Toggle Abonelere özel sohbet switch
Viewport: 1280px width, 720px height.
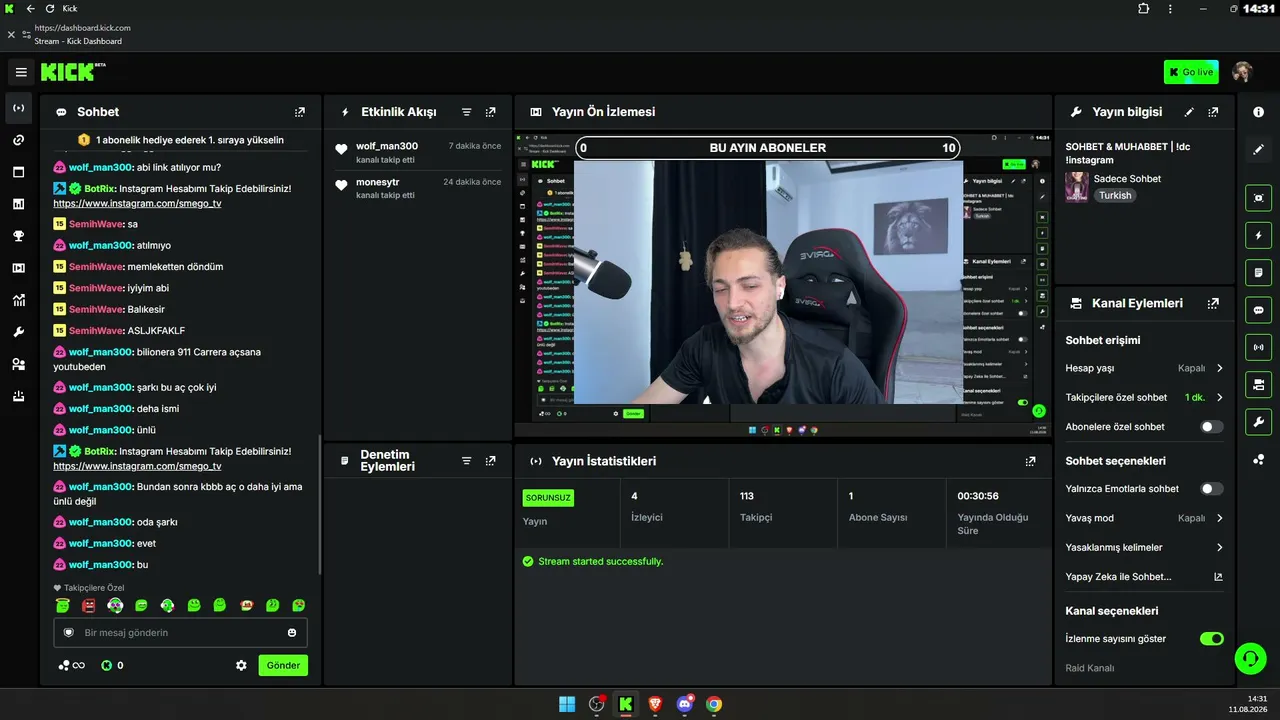click(1211, 427)
